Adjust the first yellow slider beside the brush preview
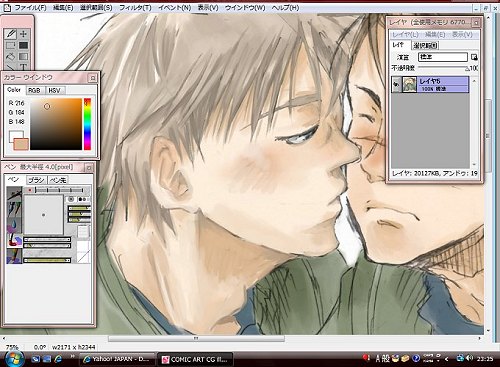 (x=80, y=208)
